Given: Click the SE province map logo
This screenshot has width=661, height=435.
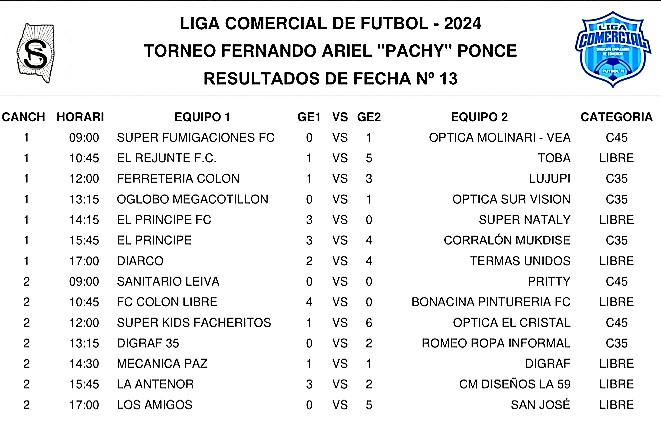Looking at the screenshot, I should [36, 53].
